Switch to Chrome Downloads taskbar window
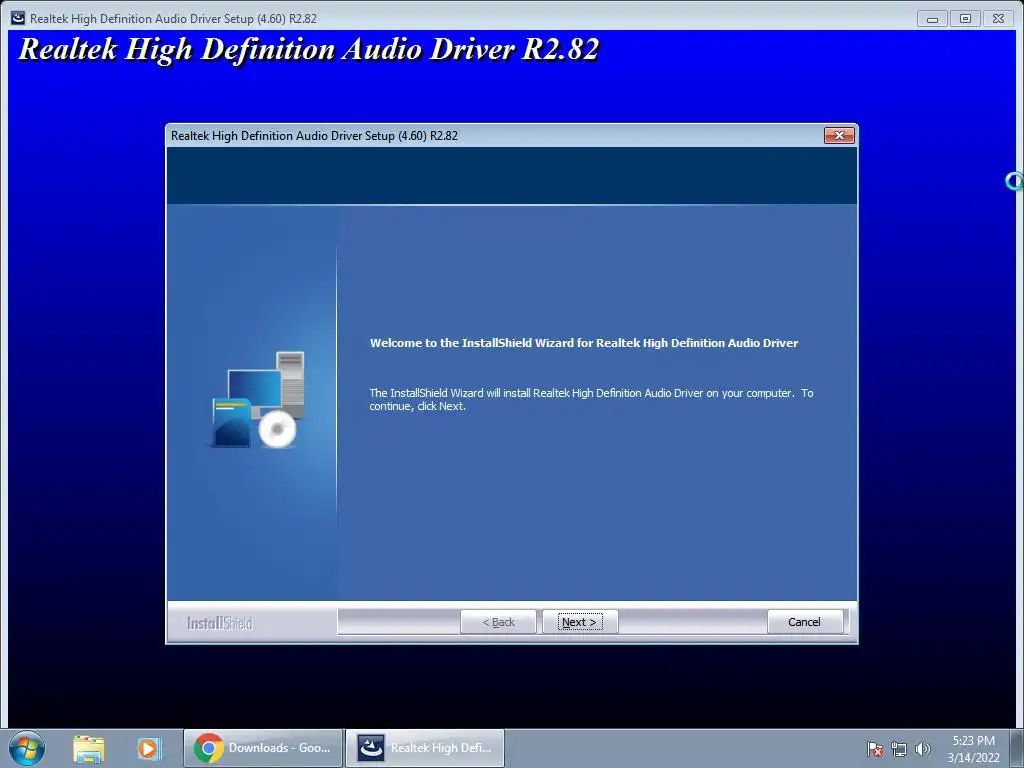This screenshot has height=768, width=1024. pos(263,748)
